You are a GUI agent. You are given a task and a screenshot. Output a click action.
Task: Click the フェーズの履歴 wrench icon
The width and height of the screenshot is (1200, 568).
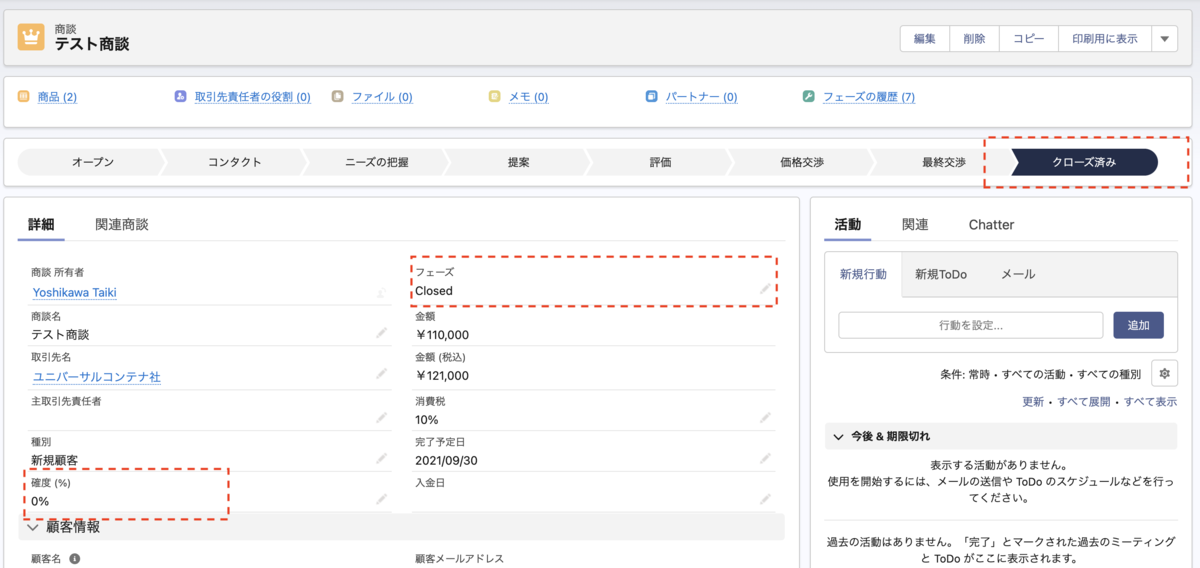click(809, 96)
